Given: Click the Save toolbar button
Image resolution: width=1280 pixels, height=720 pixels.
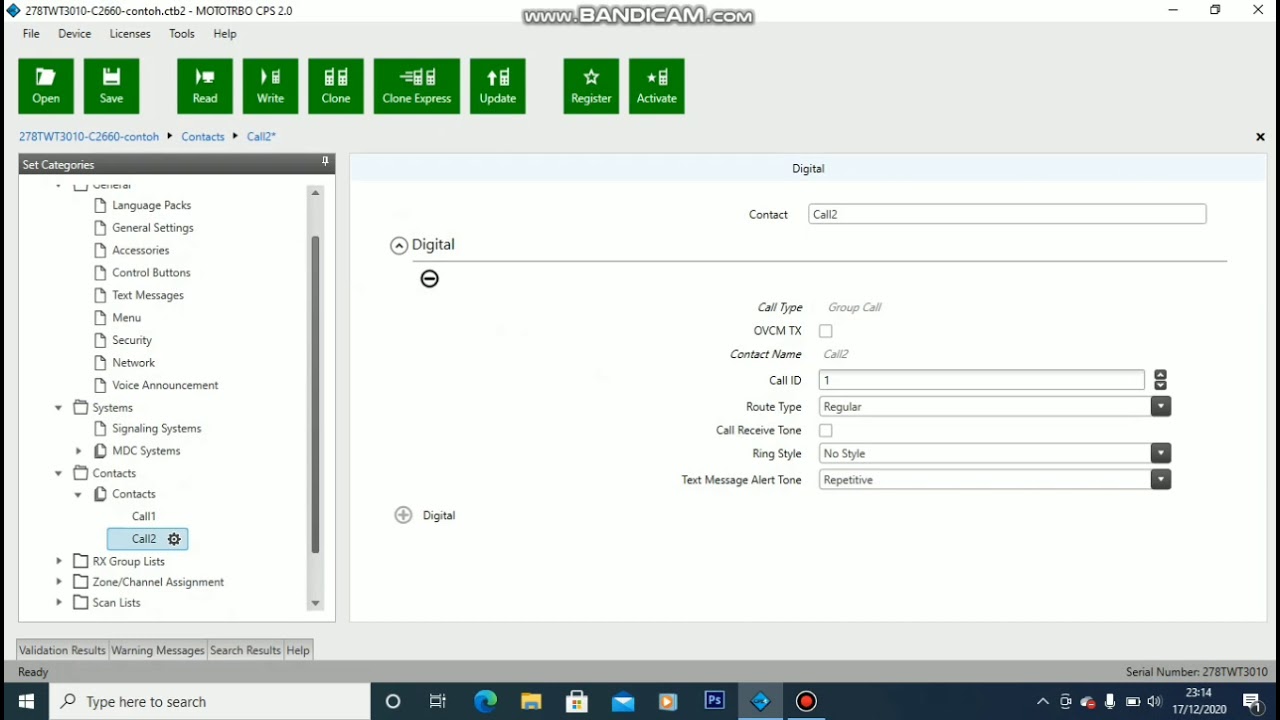Looking at the screenshot, I should pos(112,86).
